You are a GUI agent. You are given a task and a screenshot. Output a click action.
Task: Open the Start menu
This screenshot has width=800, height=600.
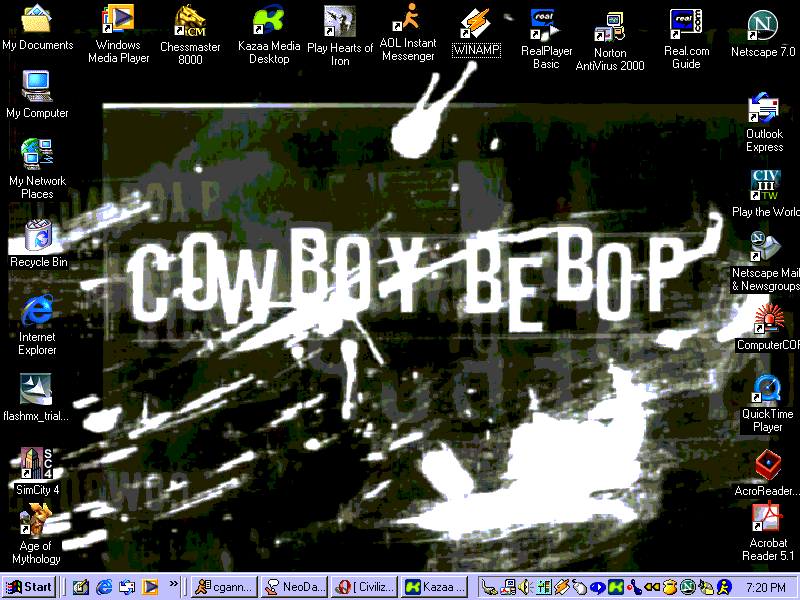29,587
